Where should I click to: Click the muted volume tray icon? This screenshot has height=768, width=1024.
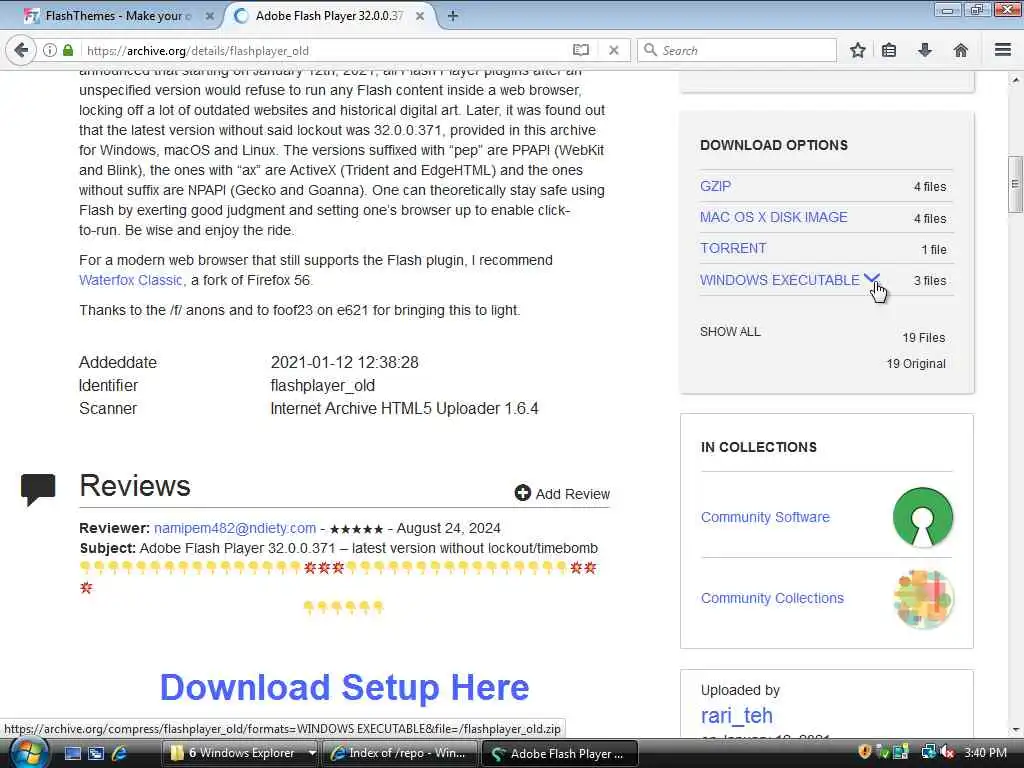(x=947, y=753)
